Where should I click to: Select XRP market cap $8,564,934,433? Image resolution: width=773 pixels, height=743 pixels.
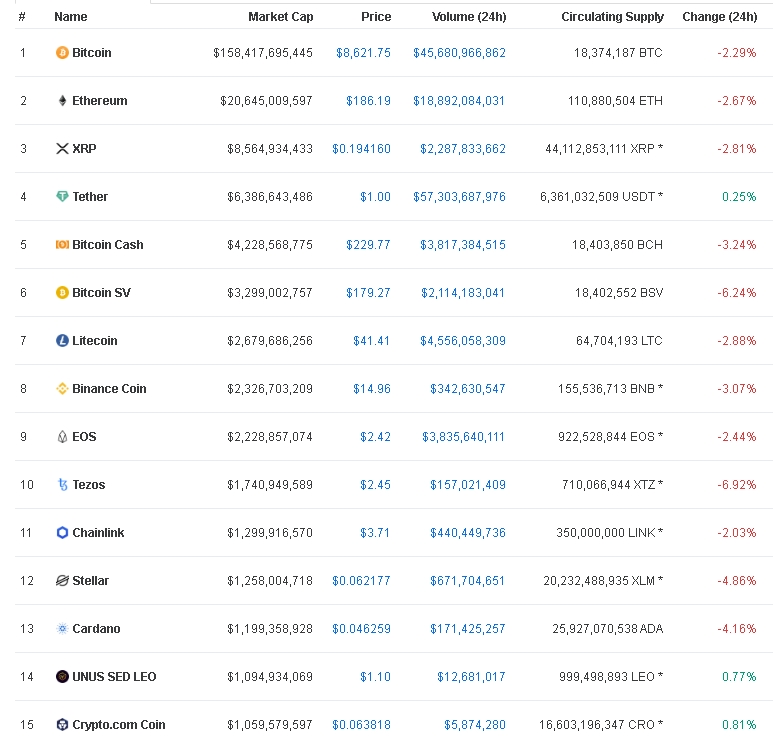270,148
